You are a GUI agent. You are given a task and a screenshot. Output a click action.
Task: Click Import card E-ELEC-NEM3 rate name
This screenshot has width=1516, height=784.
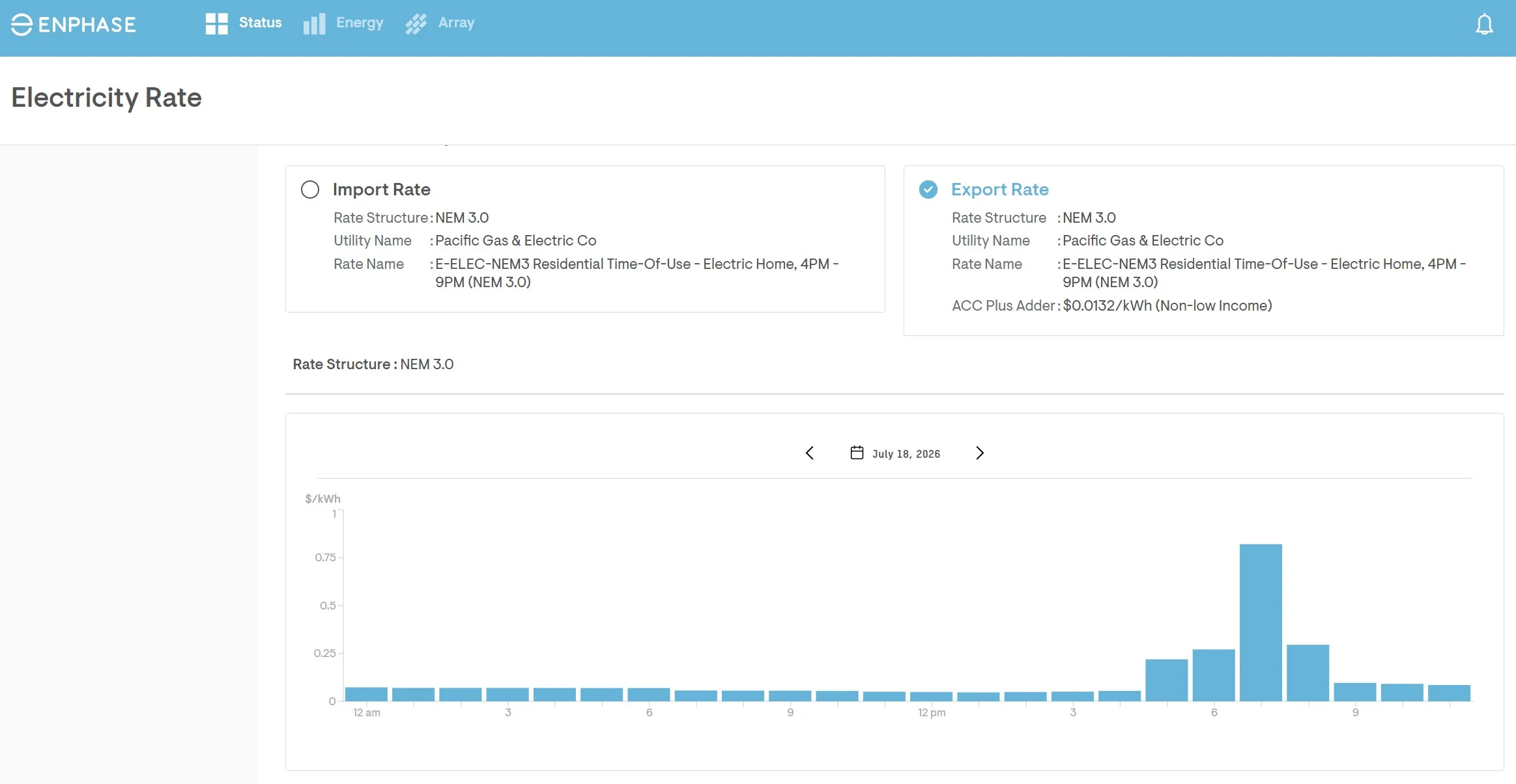tap(636, 273)
